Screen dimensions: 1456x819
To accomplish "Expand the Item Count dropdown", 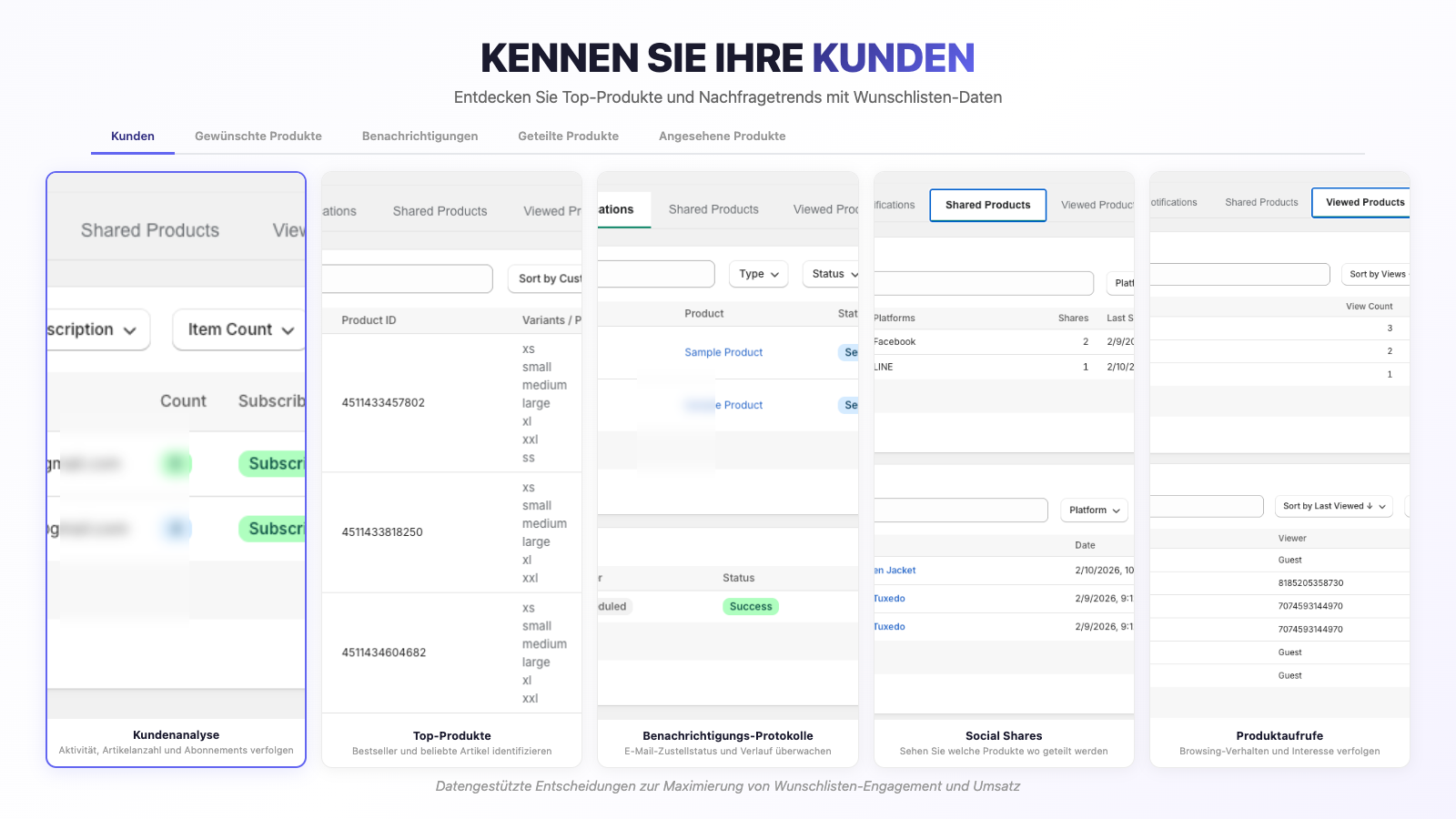I will tap(240, 329).
